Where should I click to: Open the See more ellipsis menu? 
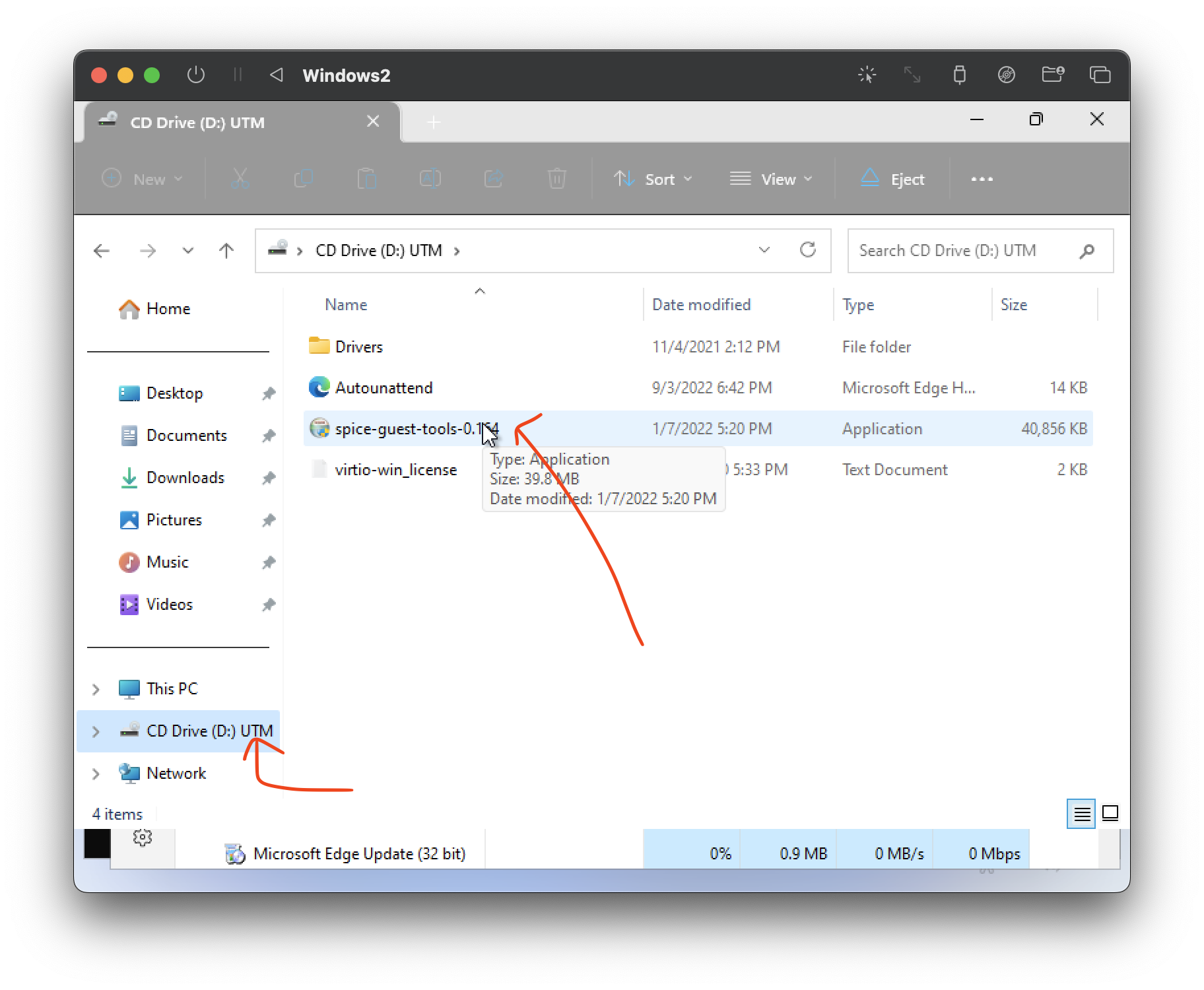[982, 179]
